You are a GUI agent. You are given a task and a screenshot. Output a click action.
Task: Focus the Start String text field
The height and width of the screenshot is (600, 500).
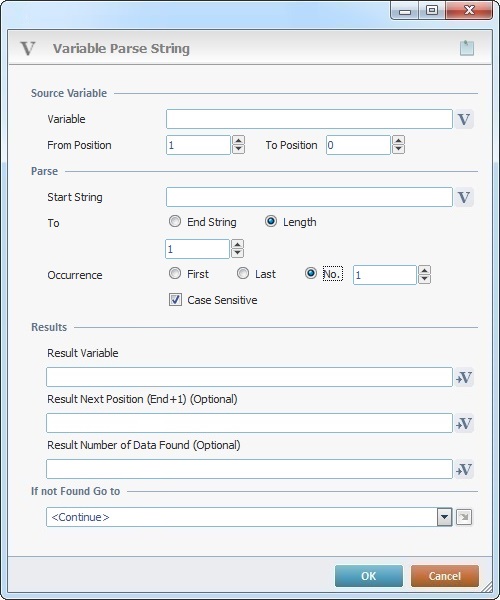point(309,197)
